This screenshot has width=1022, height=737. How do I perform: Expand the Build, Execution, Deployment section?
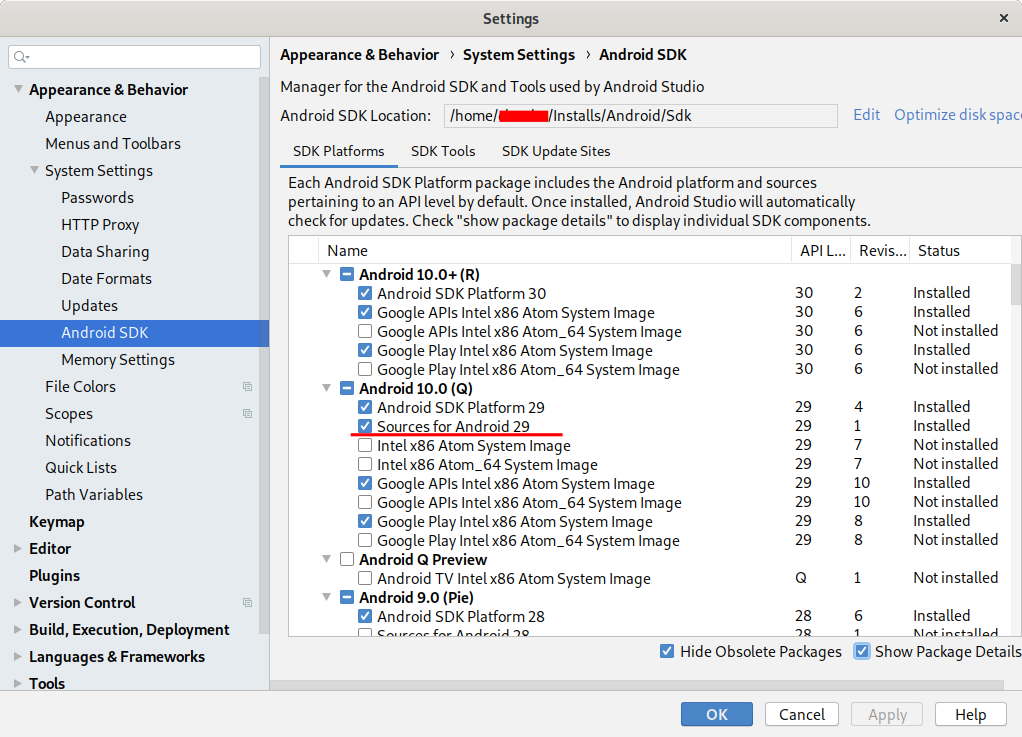coord(16,630)
